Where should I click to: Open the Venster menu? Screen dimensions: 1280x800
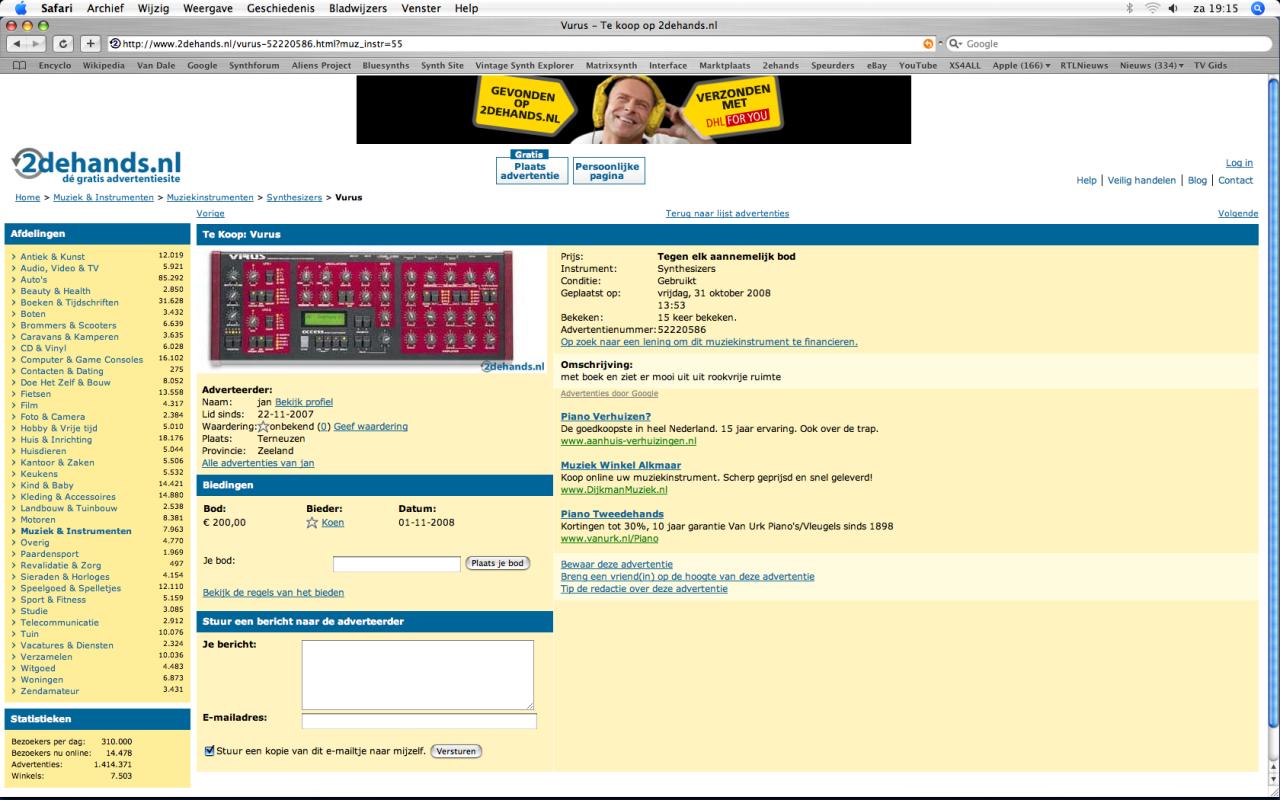tap(421, 8)
